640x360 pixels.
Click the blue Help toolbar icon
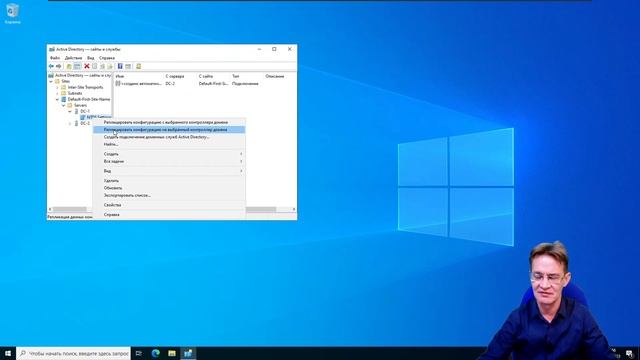coord(120,66)
